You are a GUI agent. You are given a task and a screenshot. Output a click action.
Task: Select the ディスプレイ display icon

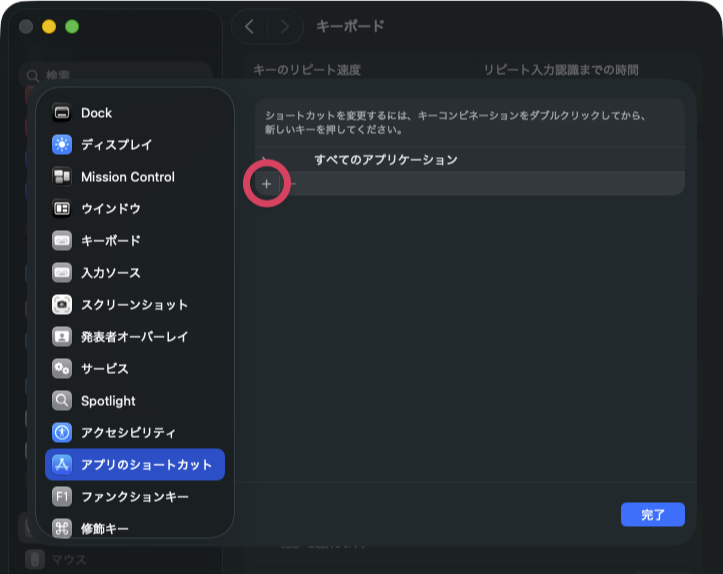(62, 145)
